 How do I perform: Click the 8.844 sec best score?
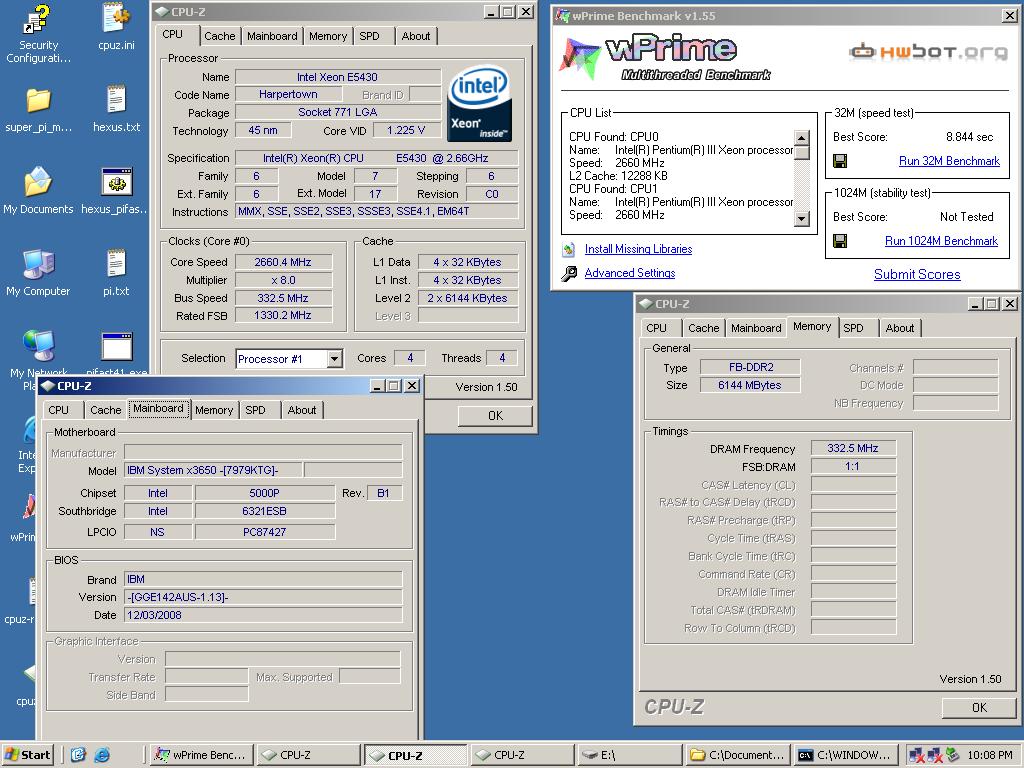point(969,137)
